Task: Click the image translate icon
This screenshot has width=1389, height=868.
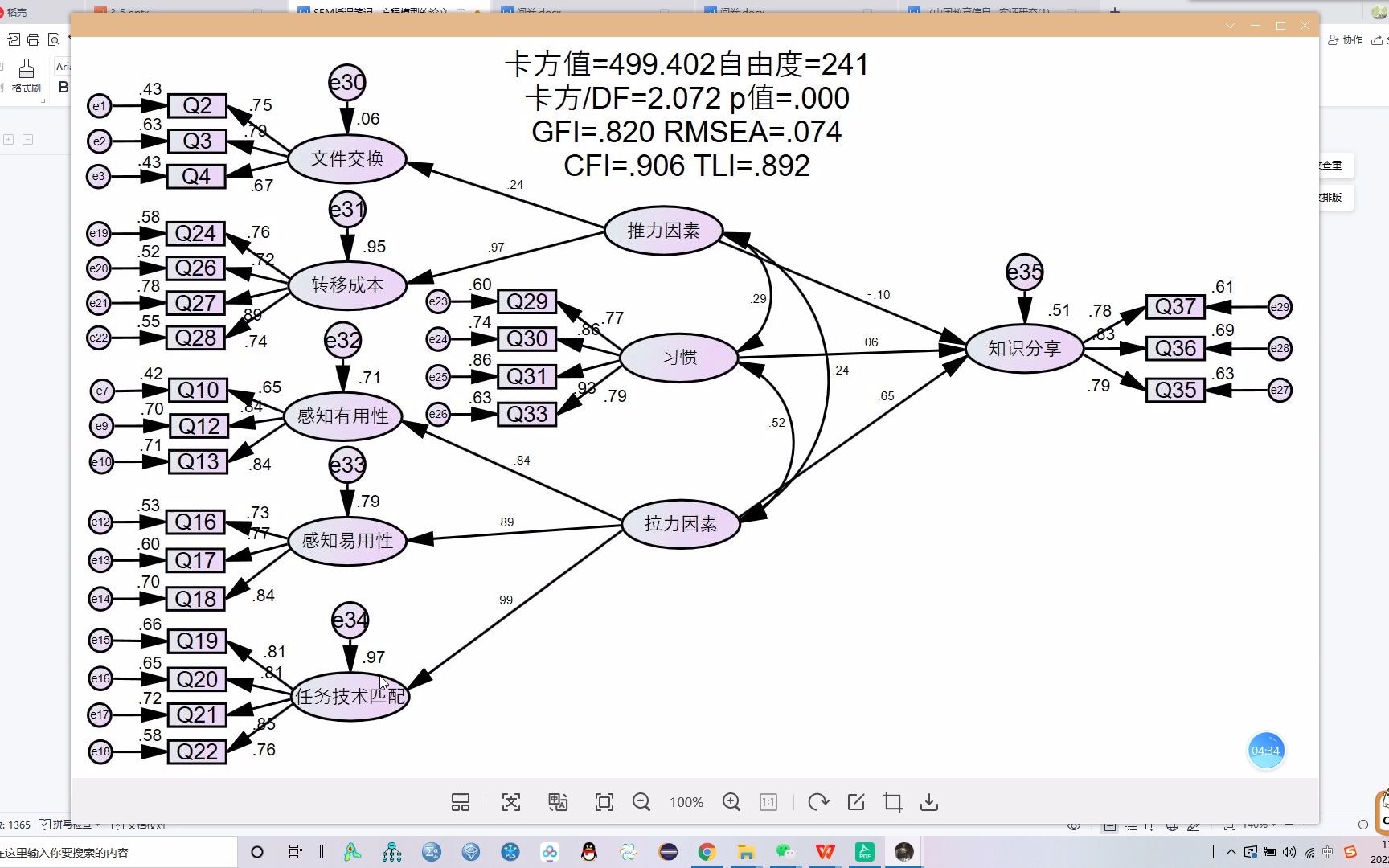Action: click(558, 802)
